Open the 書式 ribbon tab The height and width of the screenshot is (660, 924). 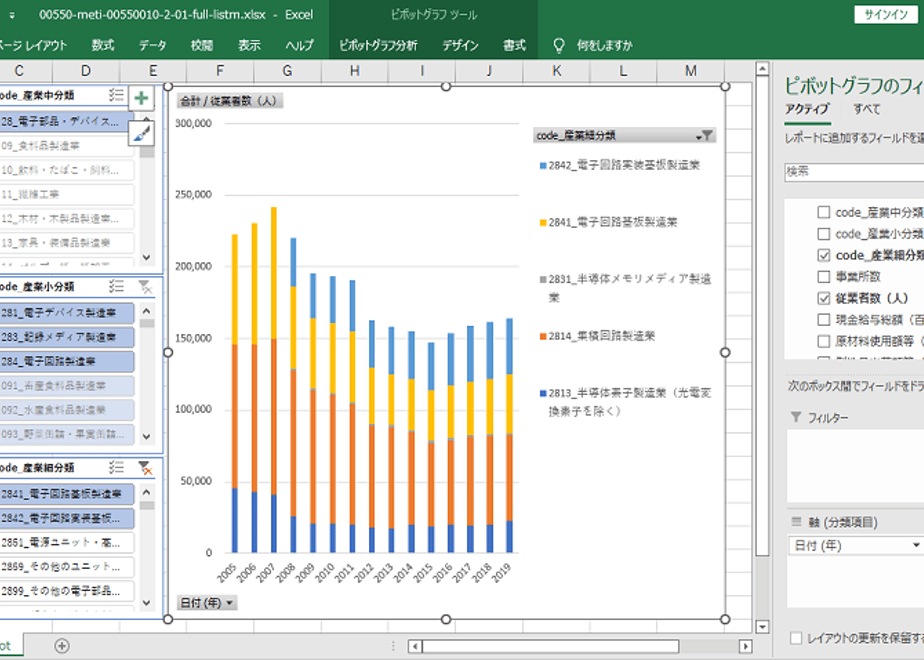(514, 45)
